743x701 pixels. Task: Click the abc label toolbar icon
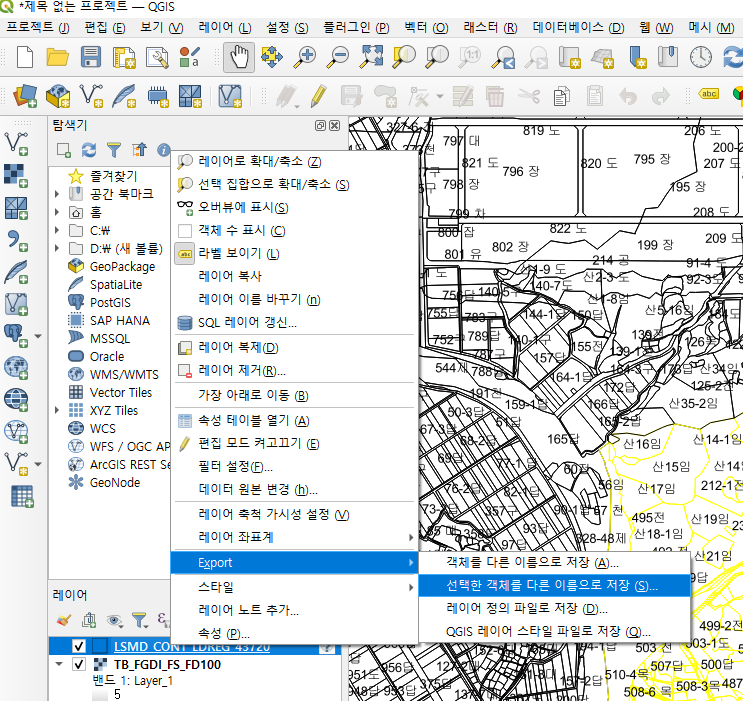click(708, 94)
